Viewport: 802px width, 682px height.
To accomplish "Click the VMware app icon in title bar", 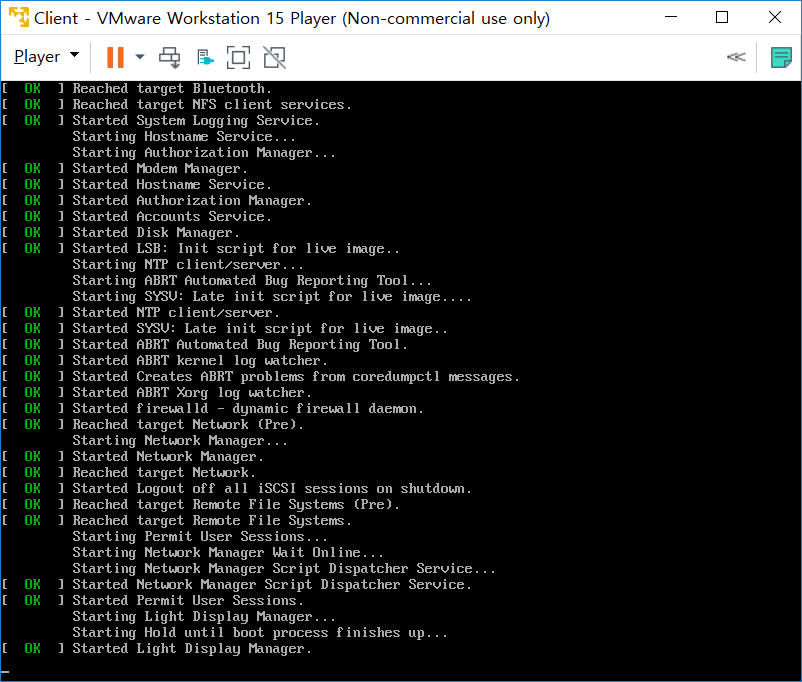I will point(19,17).
